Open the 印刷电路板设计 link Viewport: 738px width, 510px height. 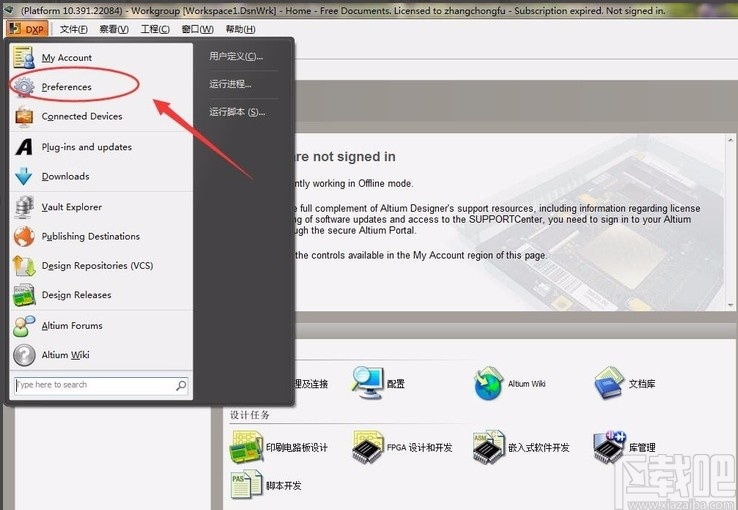297,447
